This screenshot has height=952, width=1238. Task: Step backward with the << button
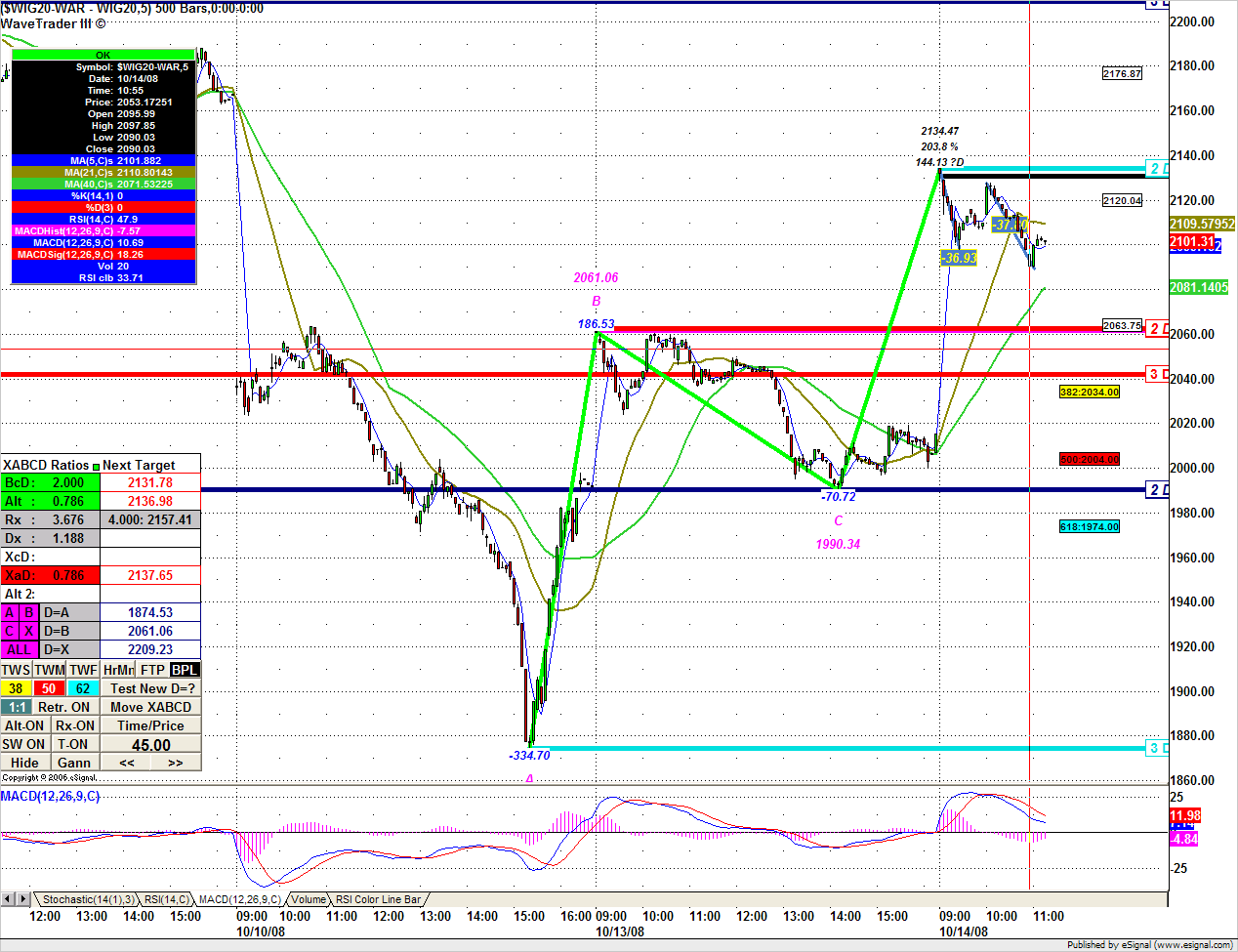click(x=127, y=763)
